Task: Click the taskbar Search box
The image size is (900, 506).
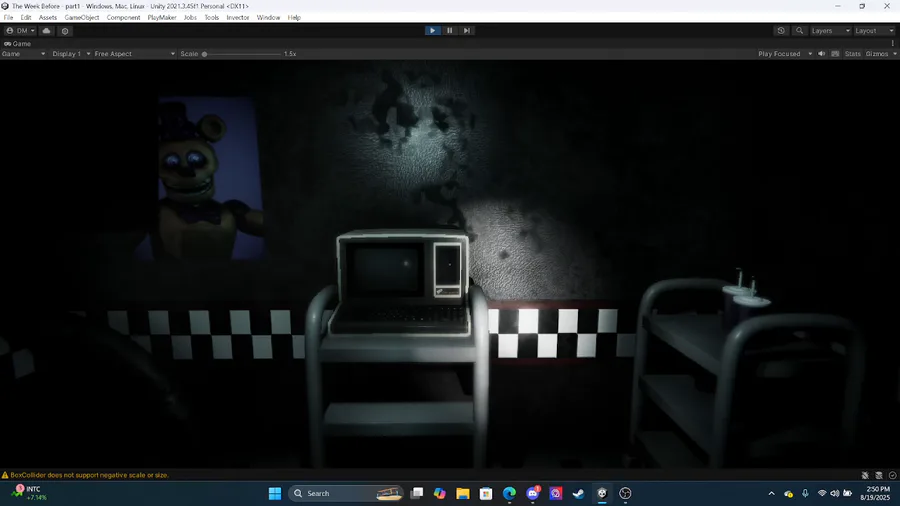Action: (x=346, y=493)
